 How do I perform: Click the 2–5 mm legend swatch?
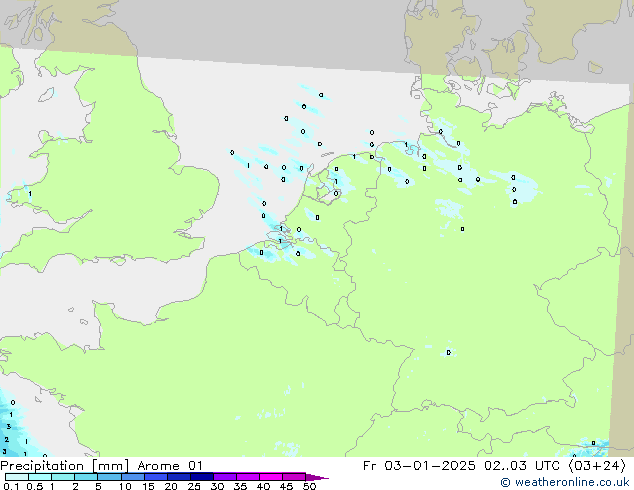(x=86, y=477)
